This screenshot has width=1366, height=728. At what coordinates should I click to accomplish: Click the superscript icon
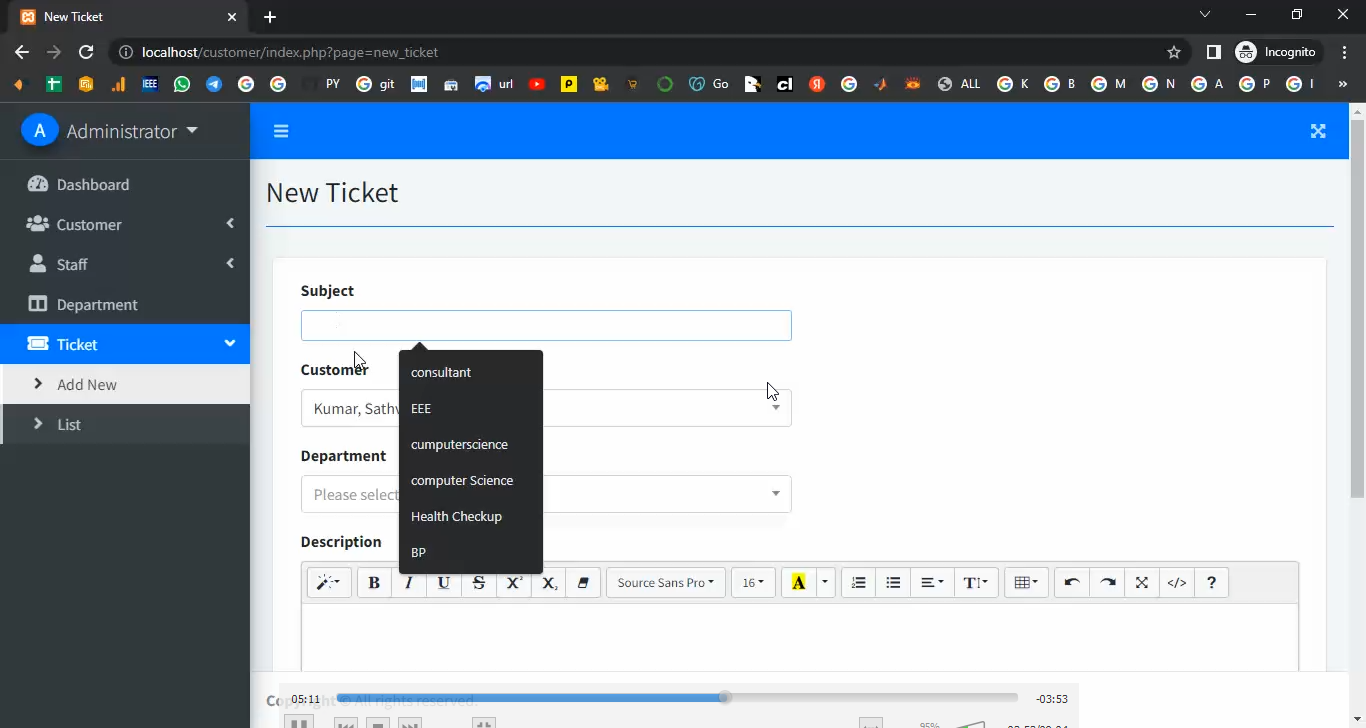pos(514,583)
